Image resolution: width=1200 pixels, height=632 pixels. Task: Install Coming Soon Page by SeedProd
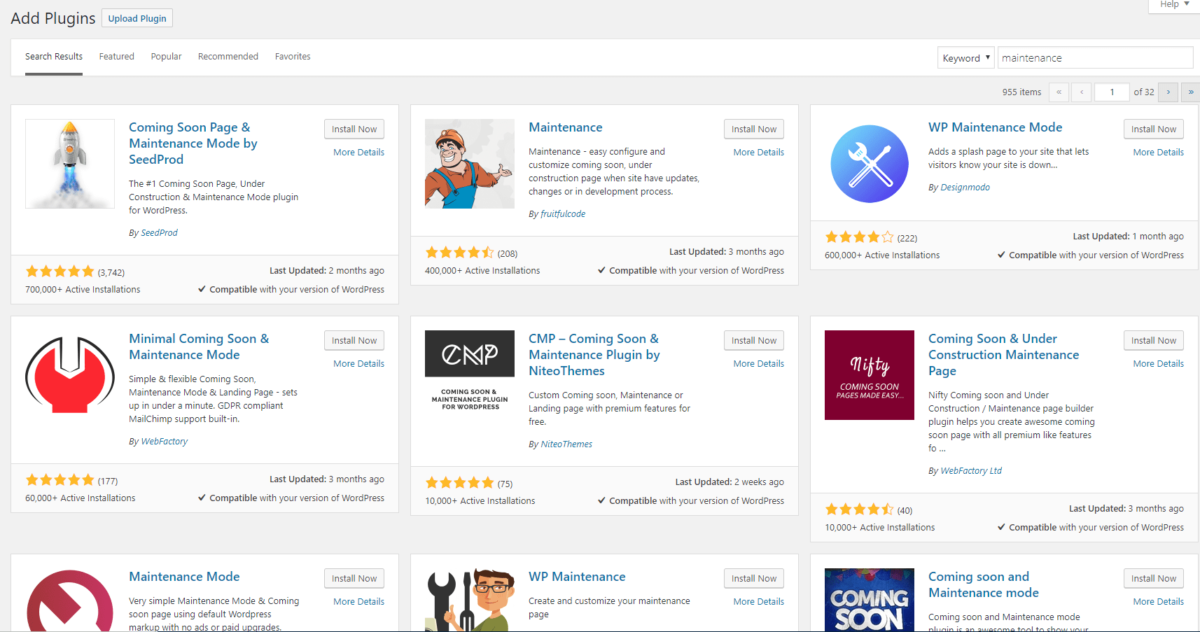point(354,129)
